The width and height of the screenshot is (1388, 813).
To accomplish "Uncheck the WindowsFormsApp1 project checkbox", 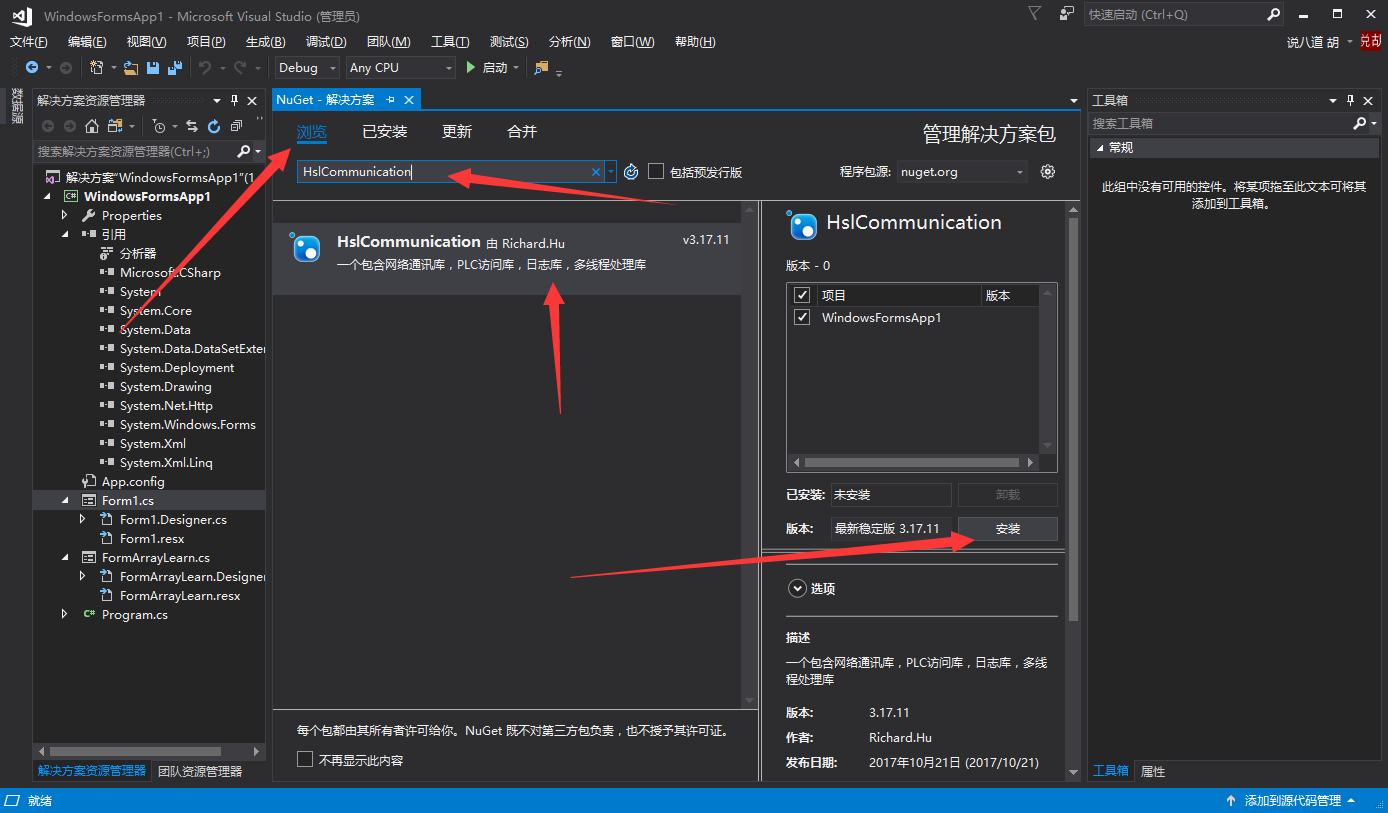I will [x=801, y=318].
